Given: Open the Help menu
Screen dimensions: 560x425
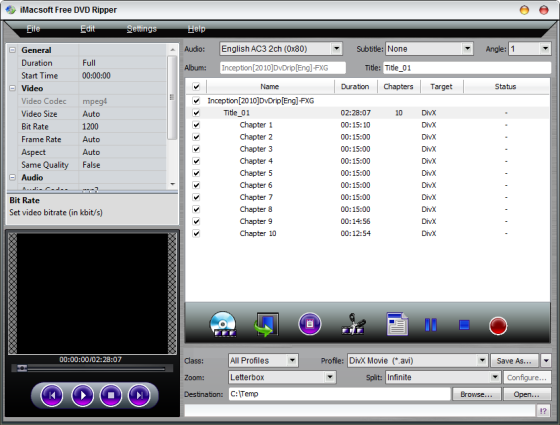Looking at the screenshot, I should pos(196,29).
